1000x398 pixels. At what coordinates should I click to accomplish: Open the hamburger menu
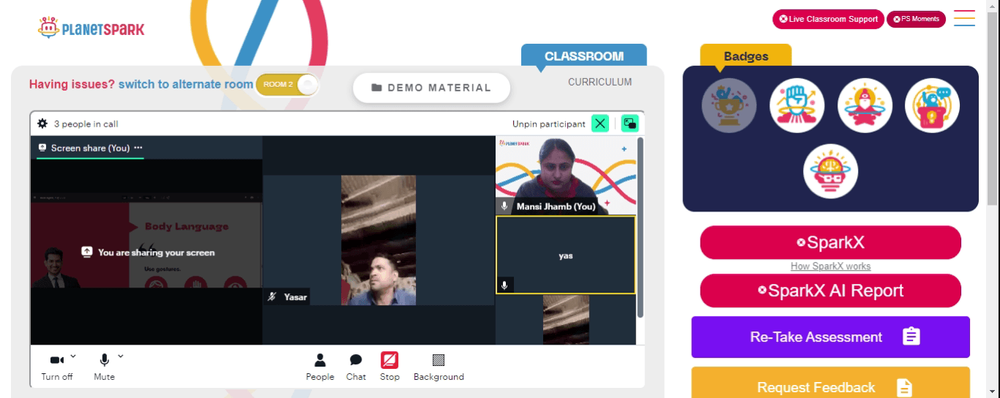click(964, 18)
